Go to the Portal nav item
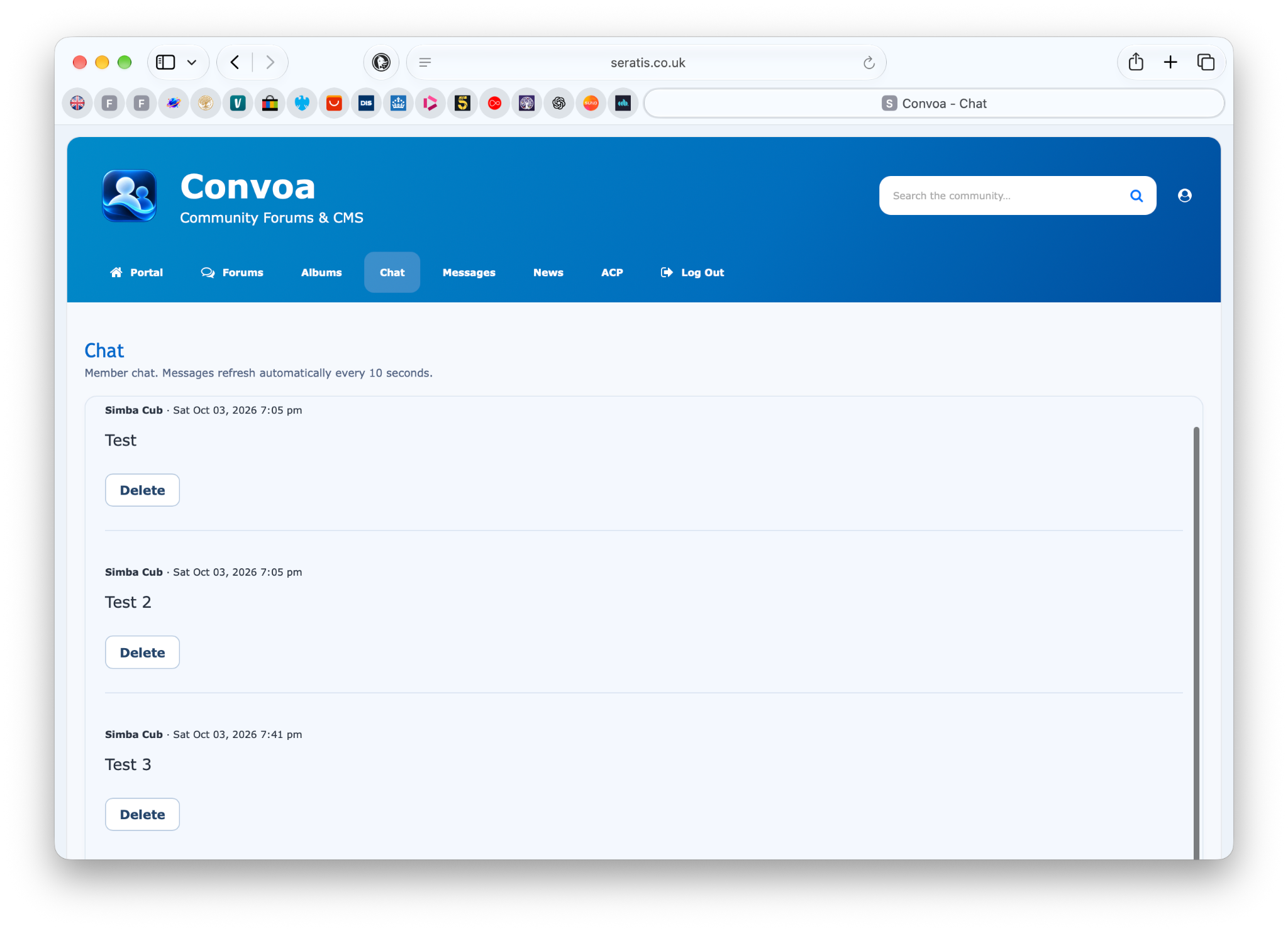 136,272
